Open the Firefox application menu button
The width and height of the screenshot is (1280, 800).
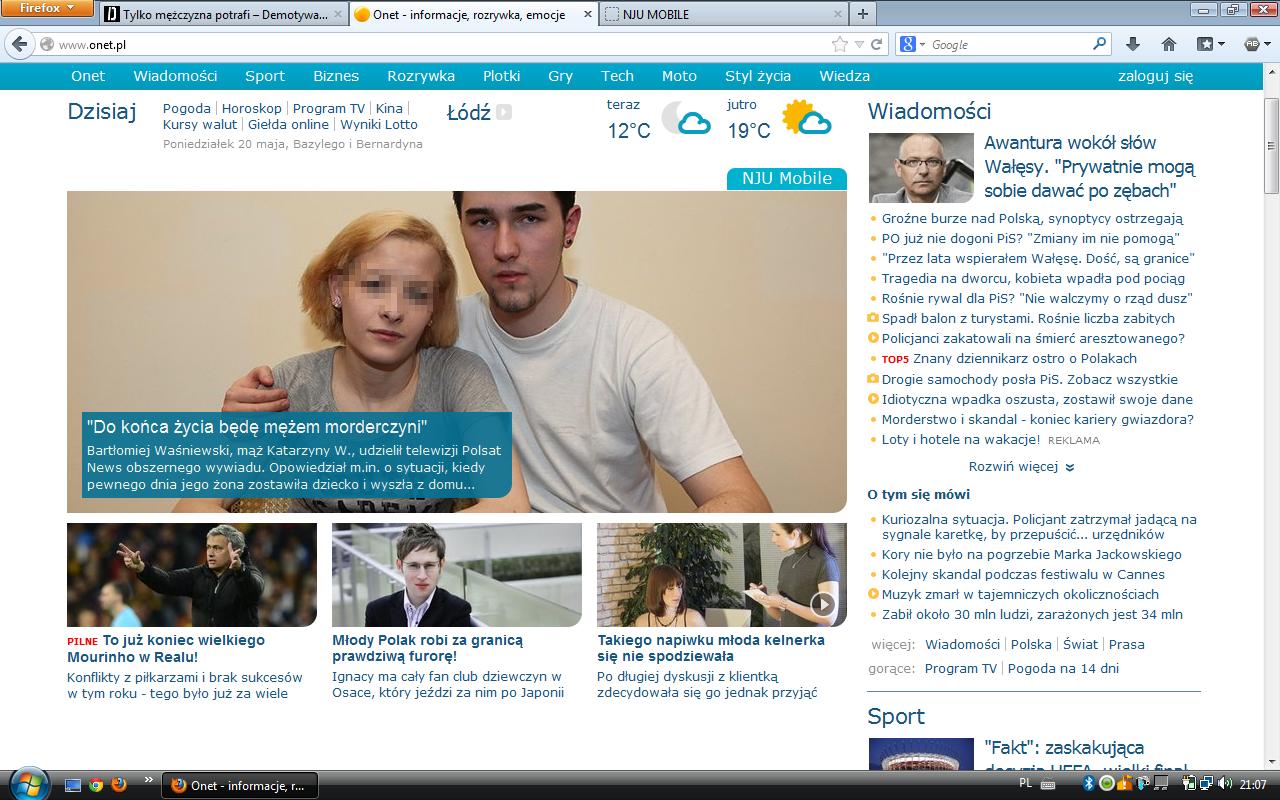click(48, 9)
